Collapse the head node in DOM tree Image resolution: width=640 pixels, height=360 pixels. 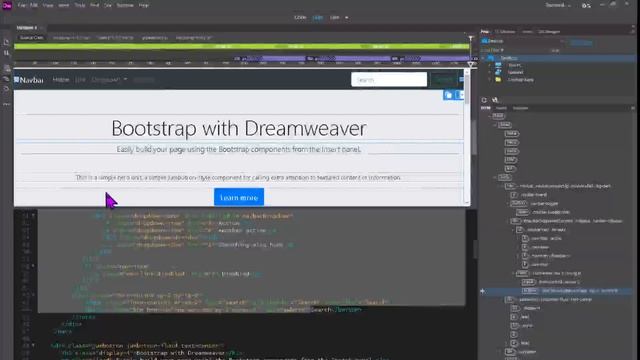(x=496, y=125)
